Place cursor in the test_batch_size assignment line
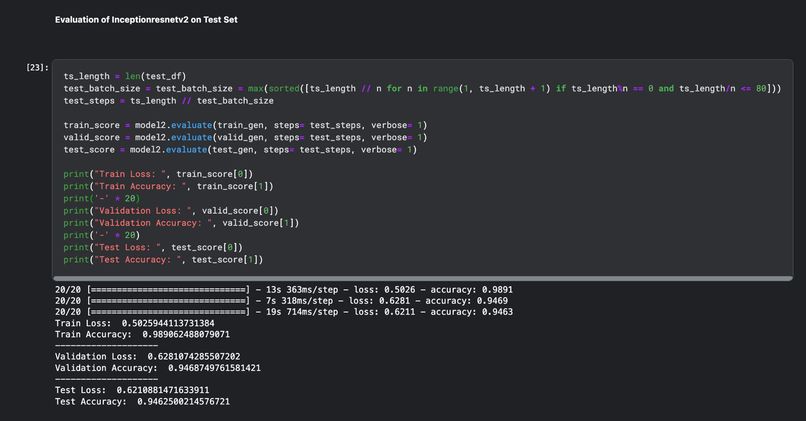The image size is (806, 421). [422, 88]
